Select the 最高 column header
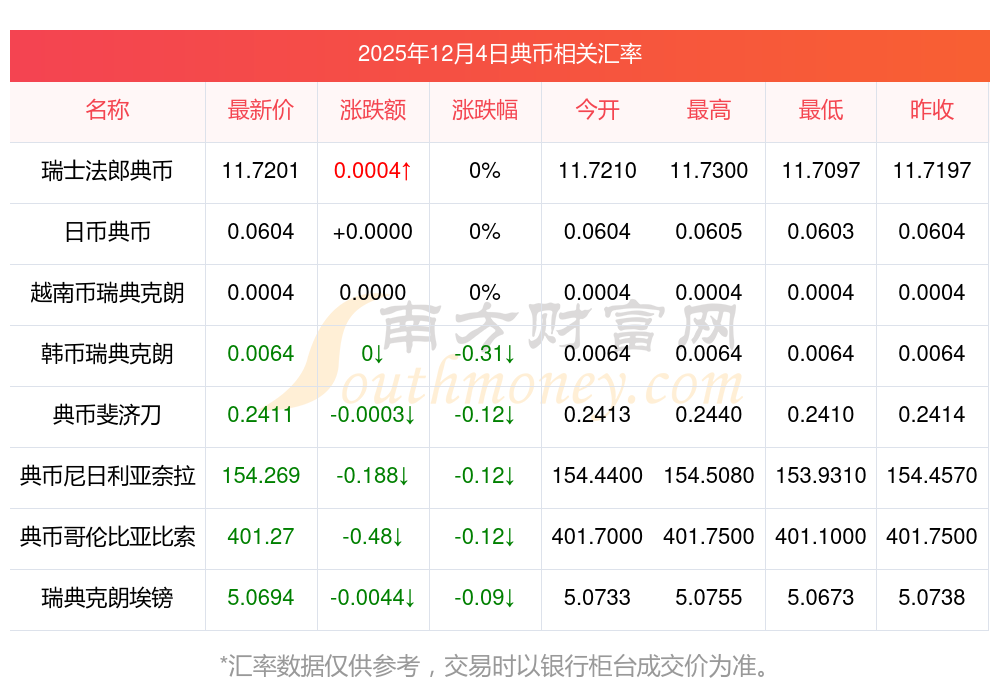 (x=709, y=110)
